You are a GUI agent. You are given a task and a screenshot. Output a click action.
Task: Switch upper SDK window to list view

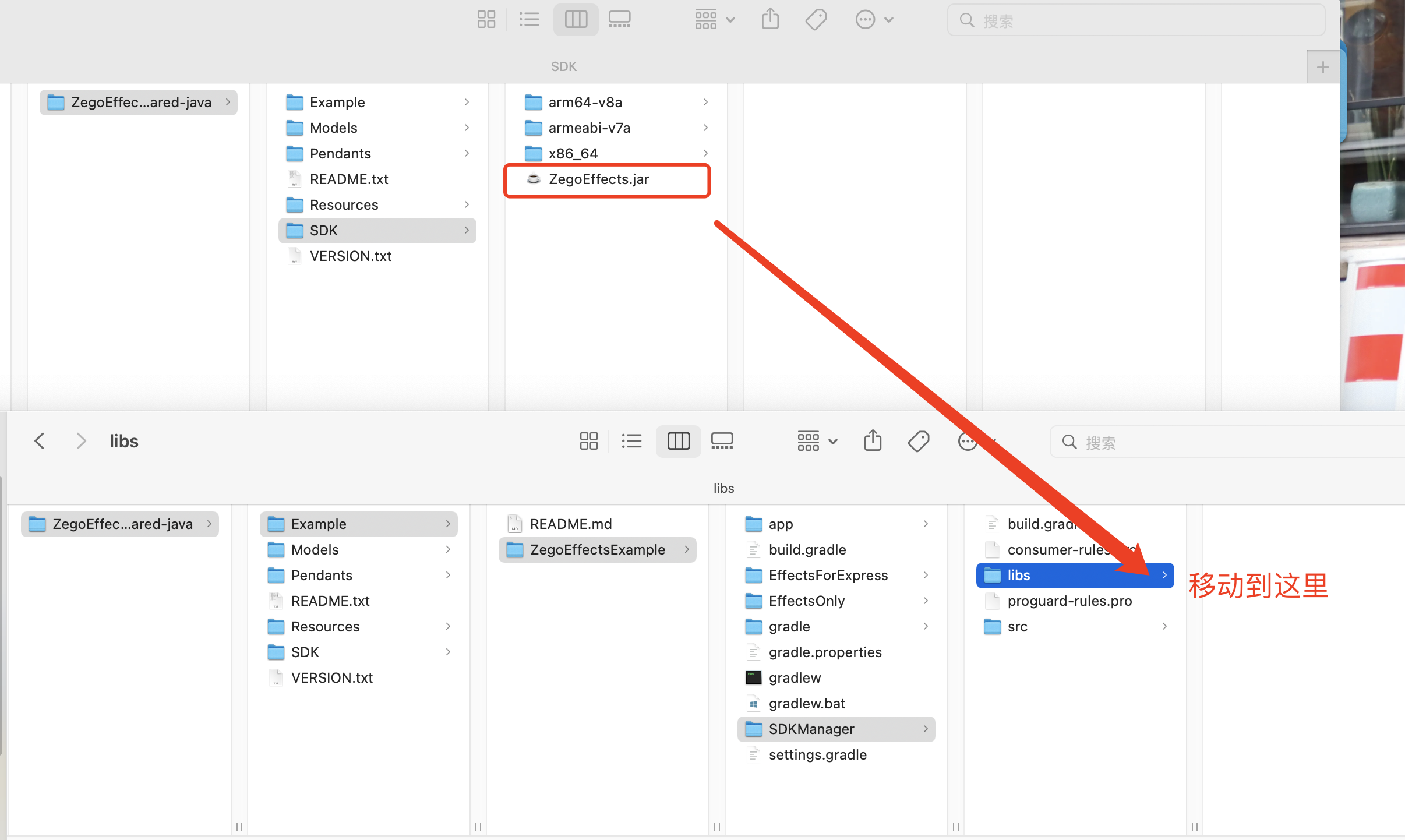click(x=529, y=20)
